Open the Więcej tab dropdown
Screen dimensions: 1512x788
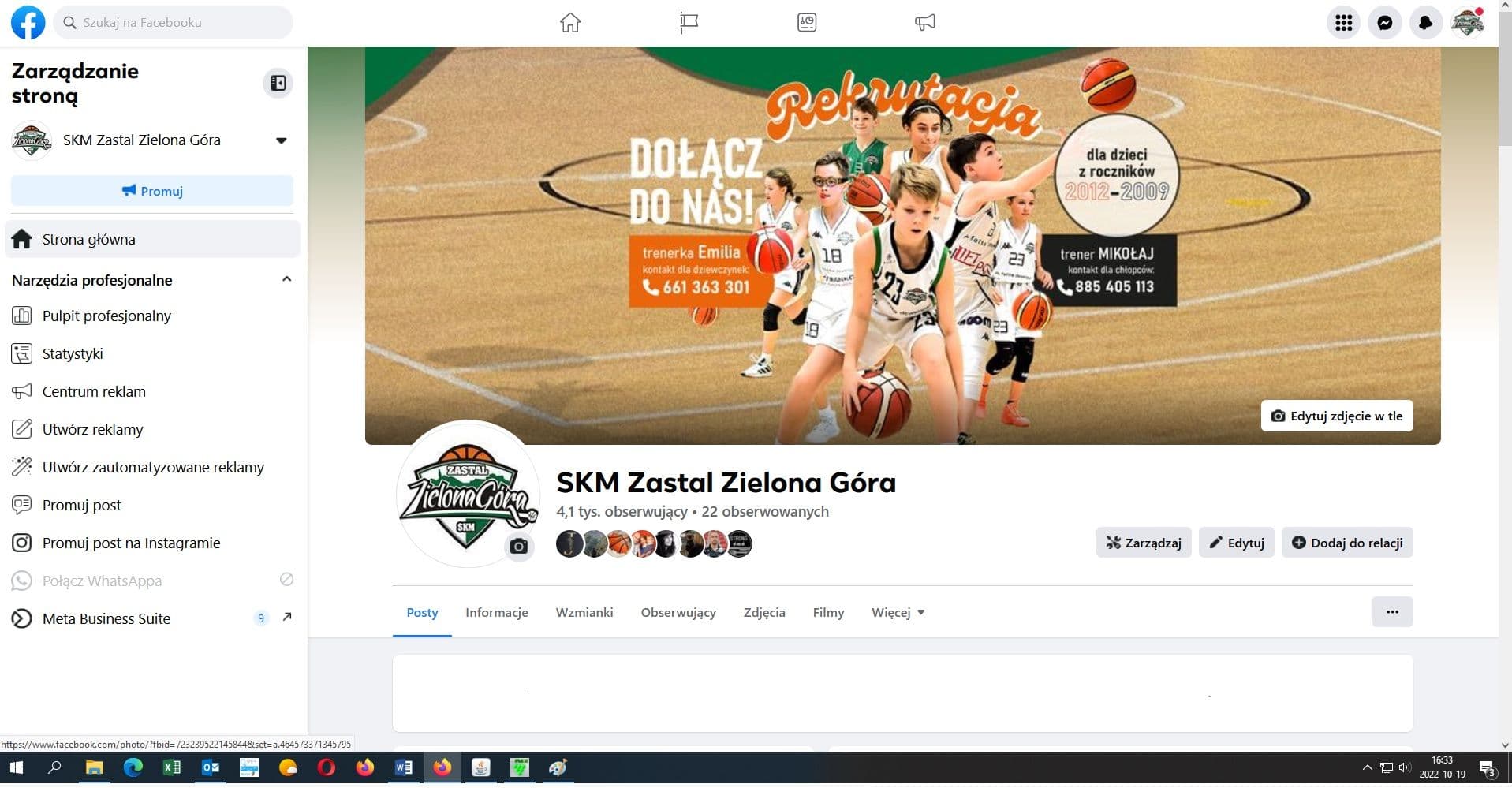point(898,613)
